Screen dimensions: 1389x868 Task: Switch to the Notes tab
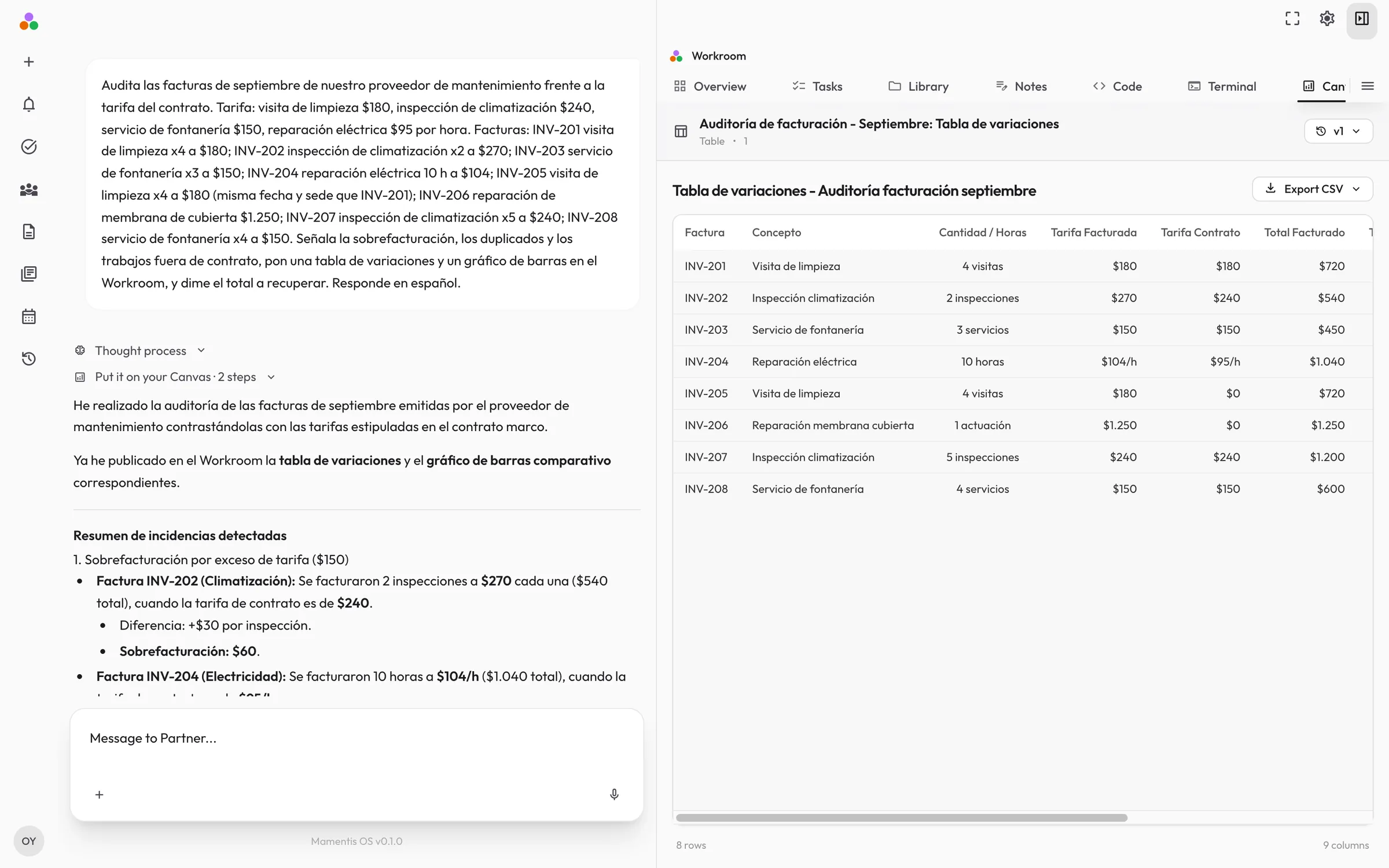pos(1021,86)
